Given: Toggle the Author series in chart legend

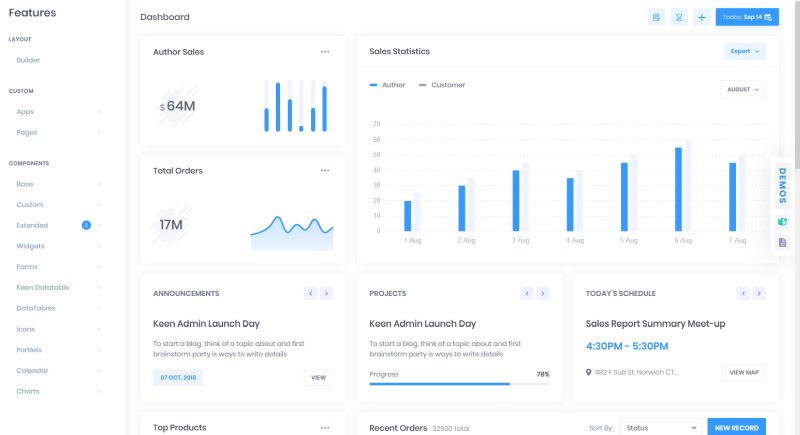Looking at the screenshot, I should click(x=388, y=85).
